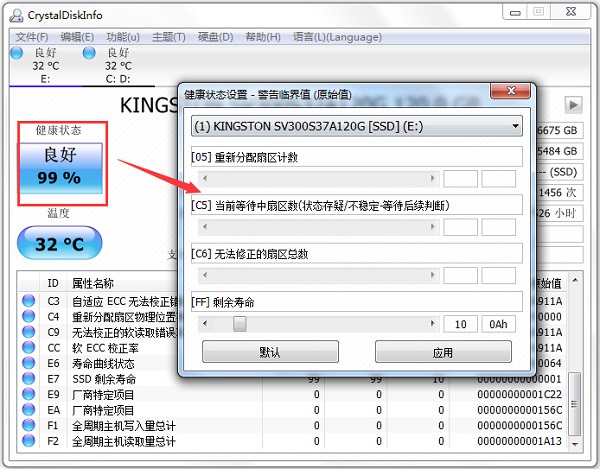Screen dimensions: 600x469
Task: Click the ID column header
Action: (x=53, y=283)
